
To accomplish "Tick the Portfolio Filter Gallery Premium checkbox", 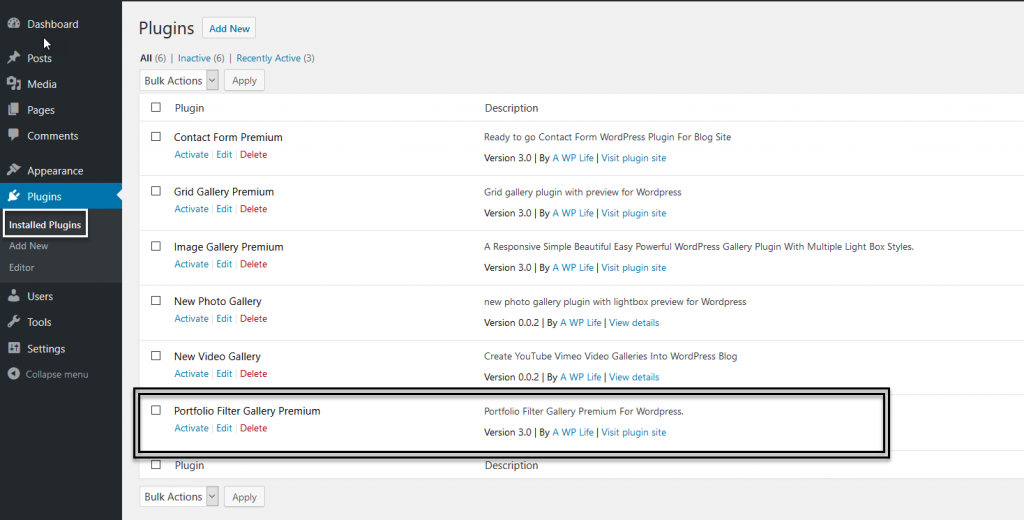I will (155, 410).
